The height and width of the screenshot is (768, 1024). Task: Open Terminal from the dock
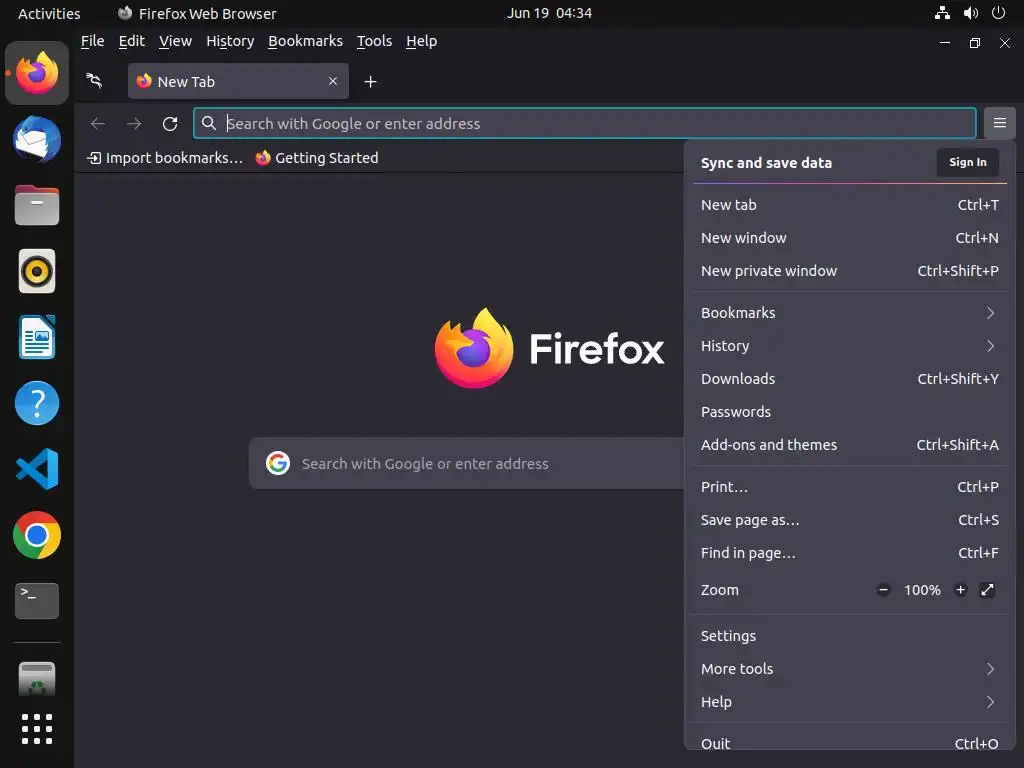[37, 601]
